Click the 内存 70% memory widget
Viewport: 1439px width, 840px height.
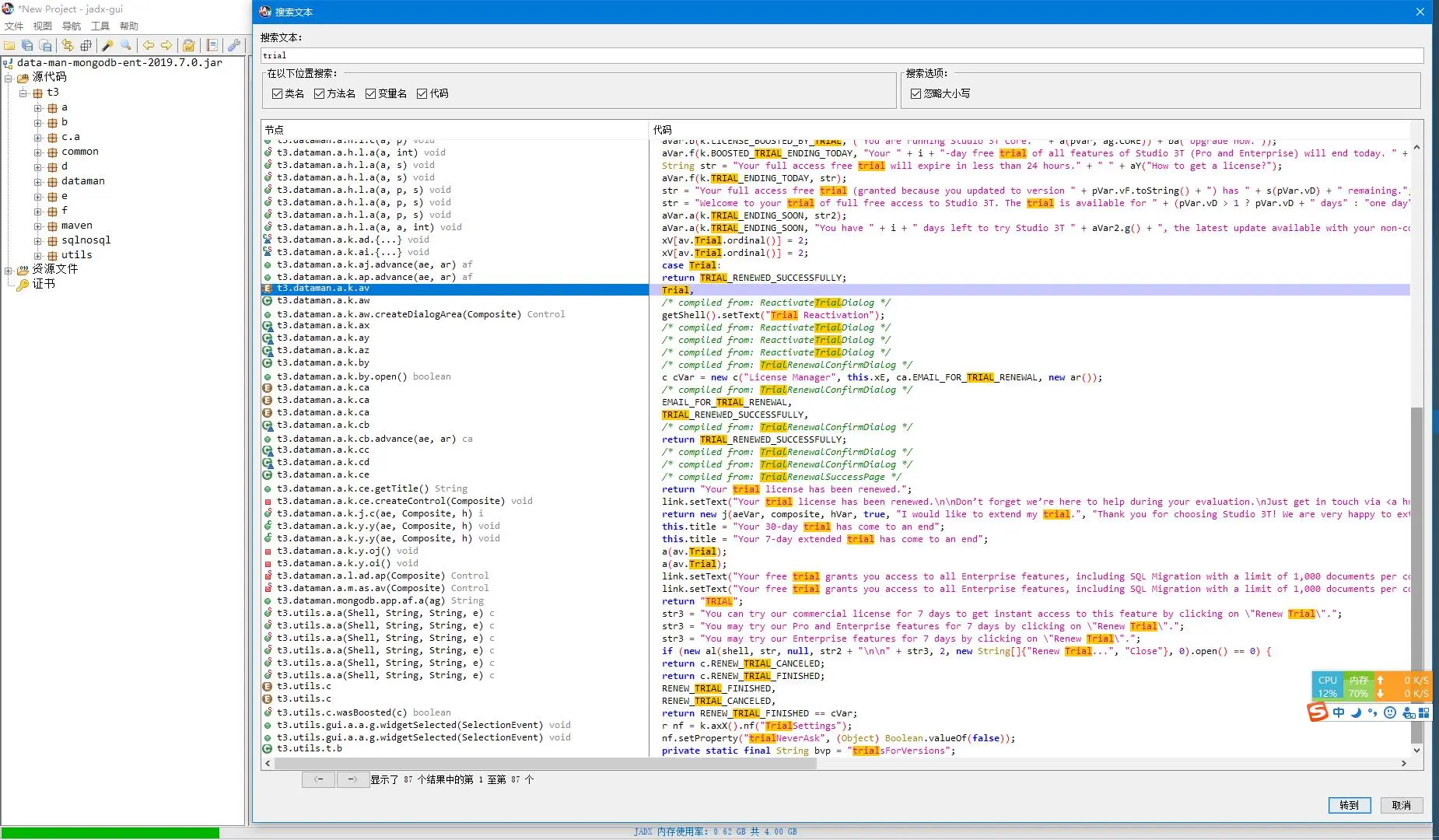click(1359, 686)
